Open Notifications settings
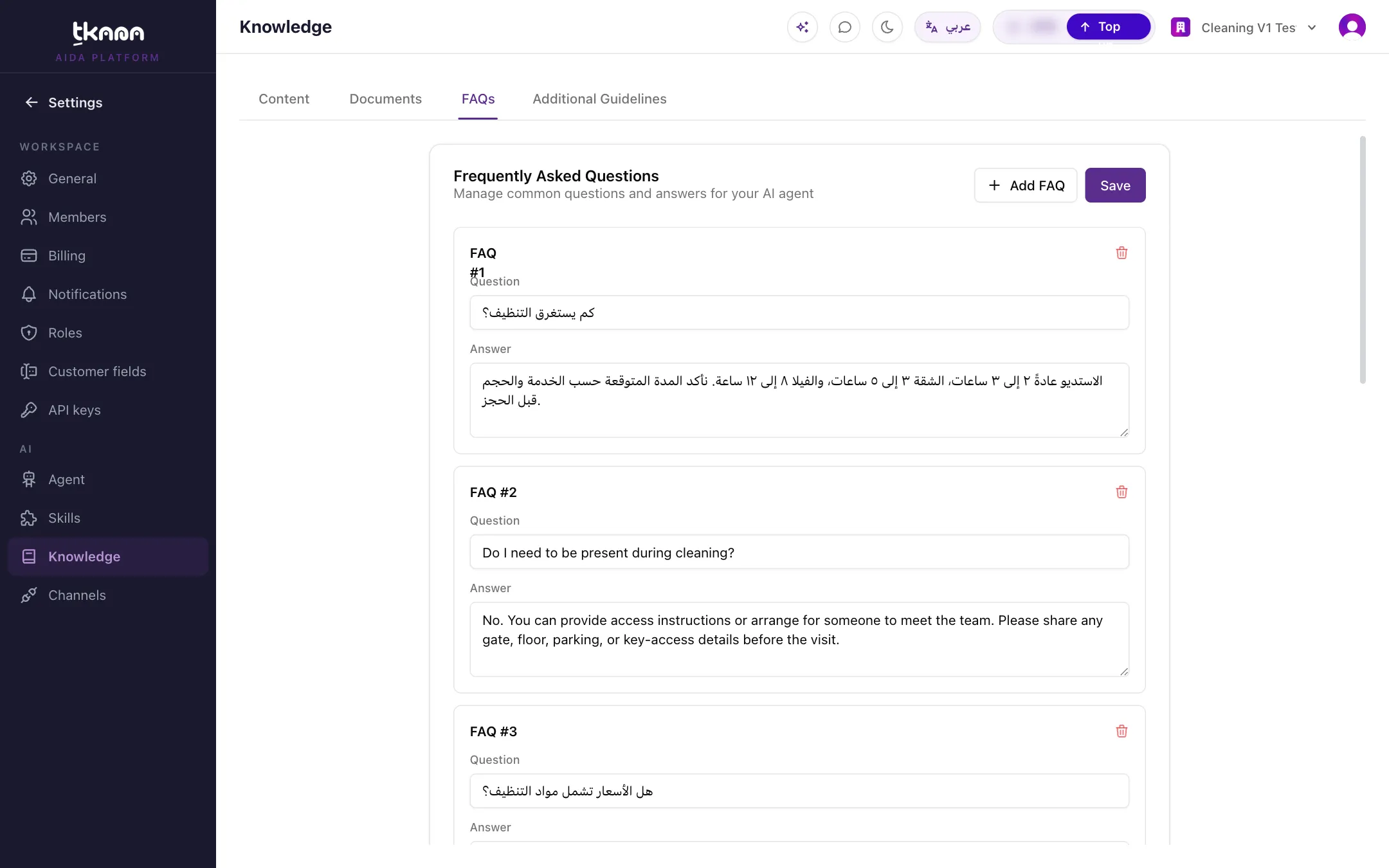Viewport: 1389px width, 868px height. click(108, 294)
